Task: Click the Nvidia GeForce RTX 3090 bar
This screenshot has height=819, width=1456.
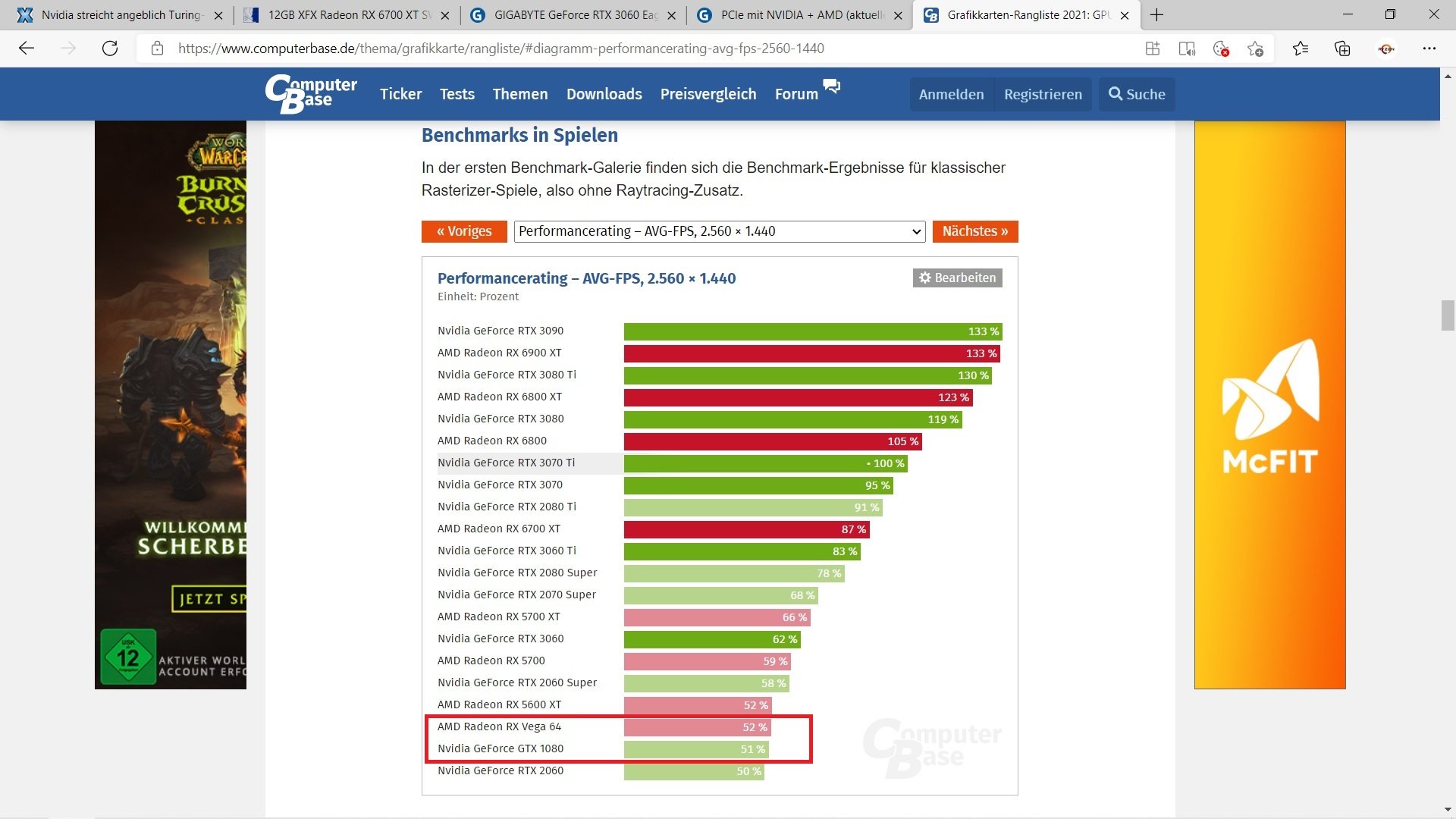Action: tap(812, 331)
